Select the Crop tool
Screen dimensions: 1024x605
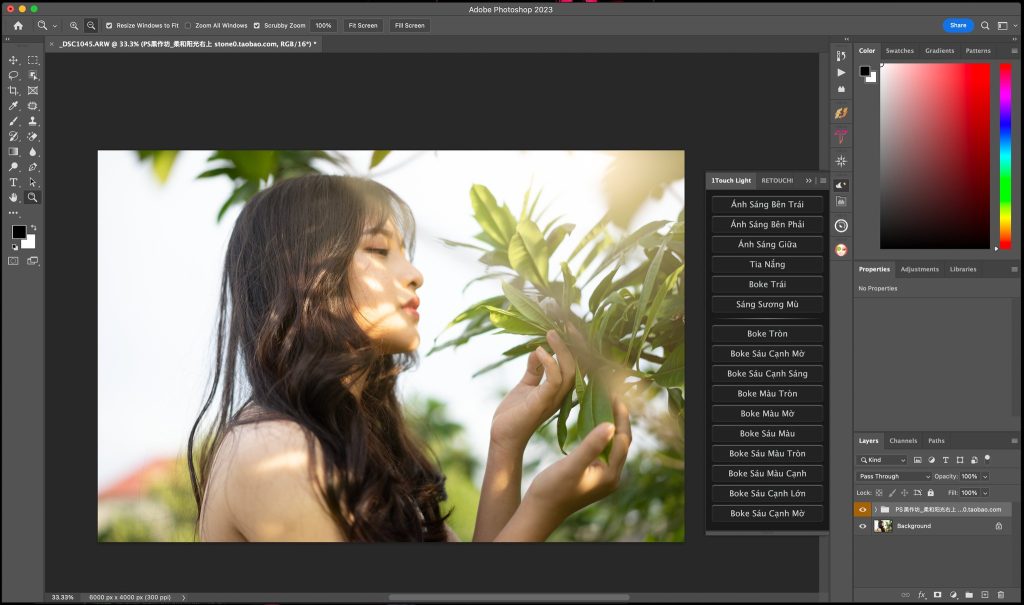point(14,90)
